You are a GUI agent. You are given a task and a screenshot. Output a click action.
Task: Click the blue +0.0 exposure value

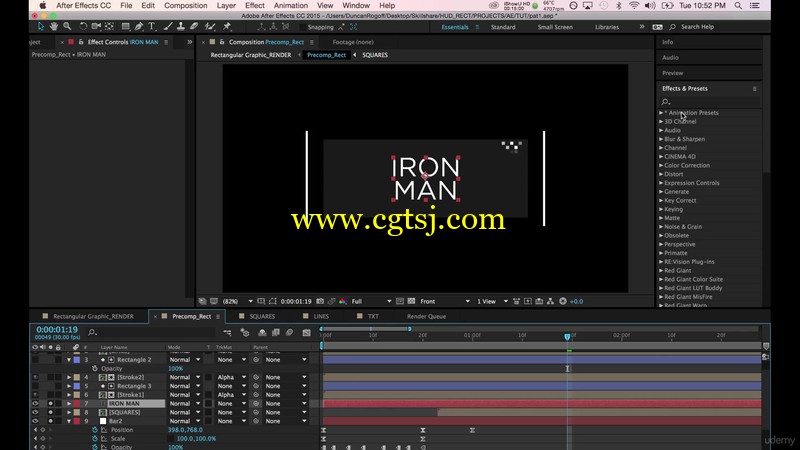577,302
